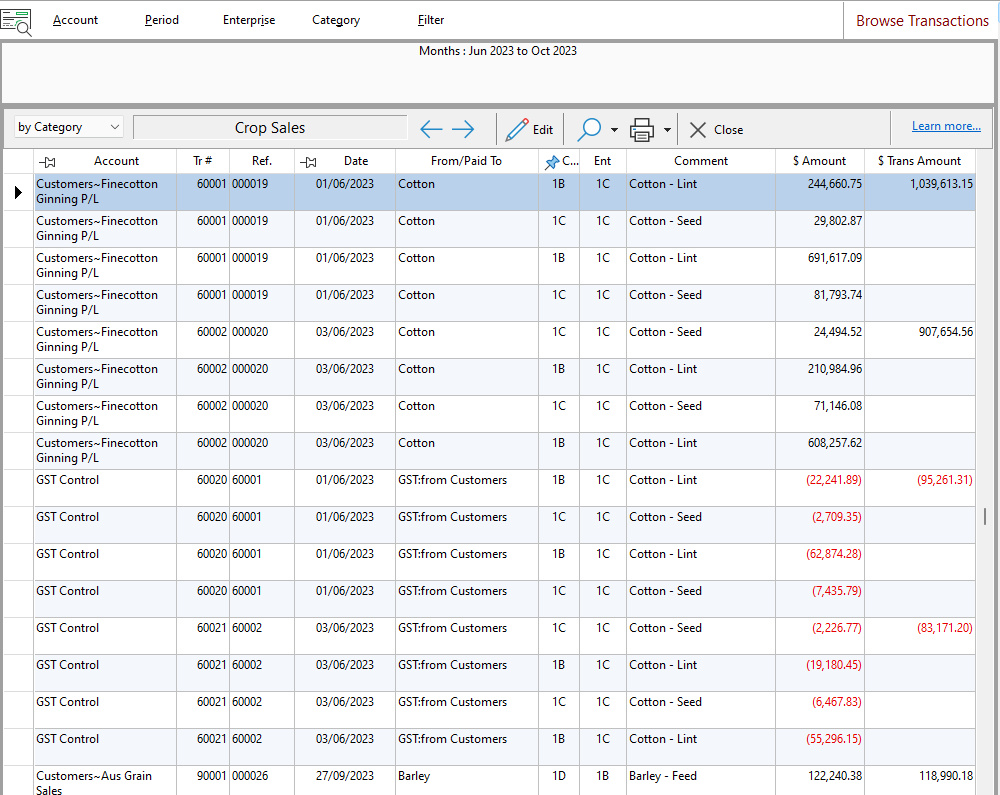Open the Period menu
The image size is (1000, 795).
161,20
